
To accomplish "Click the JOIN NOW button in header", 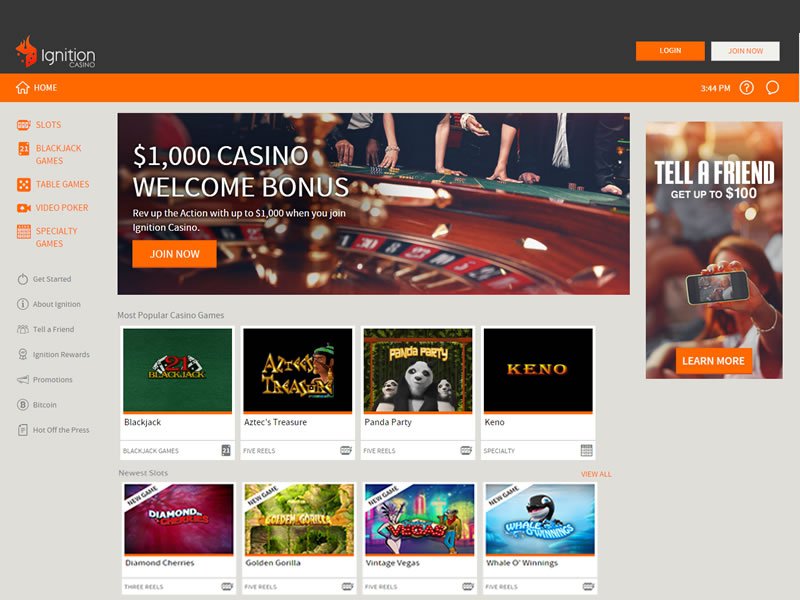I will pyautogui.click(x=745, y=51).
